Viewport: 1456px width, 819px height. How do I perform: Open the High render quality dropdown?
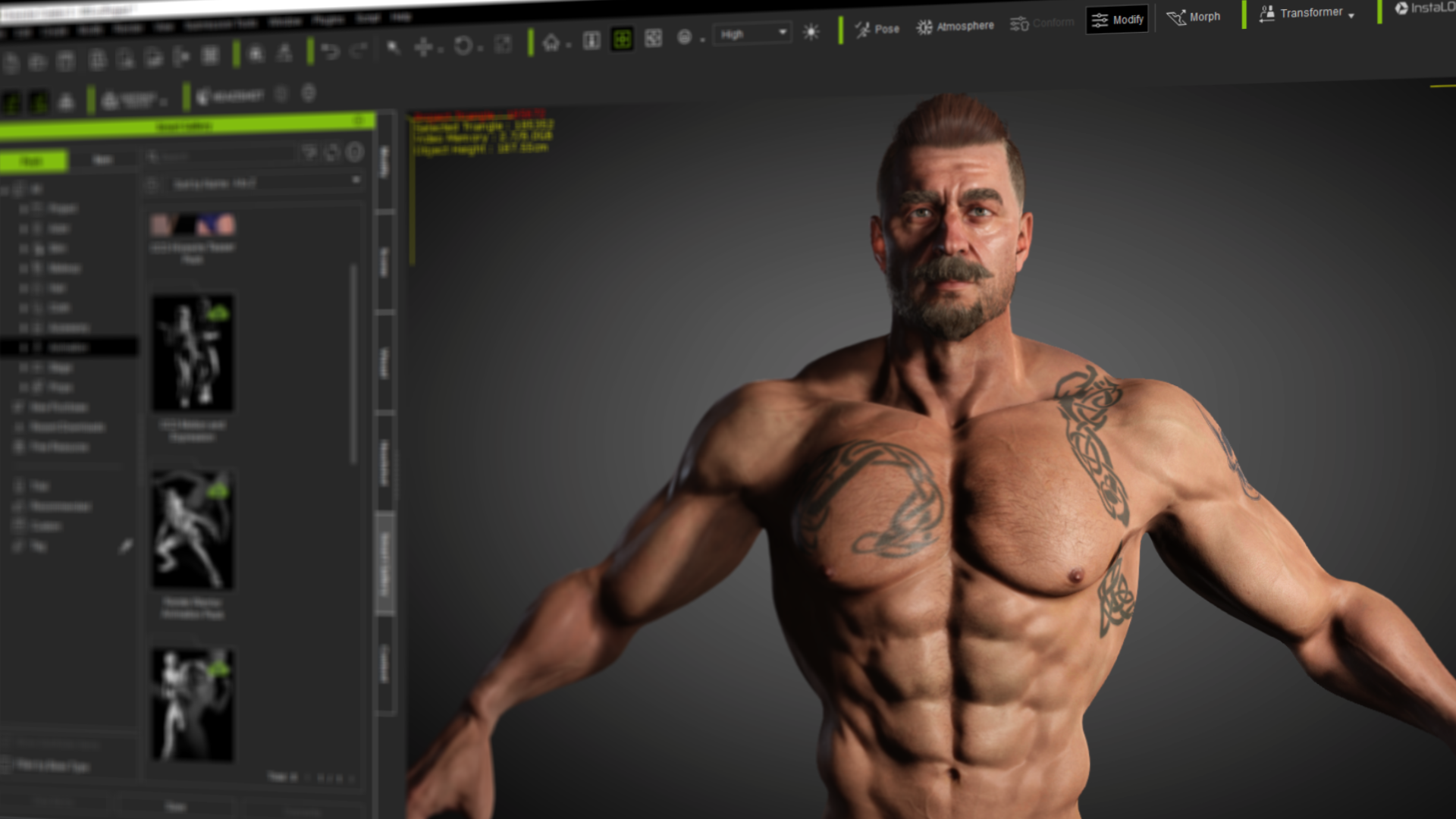tap(751, 34)
